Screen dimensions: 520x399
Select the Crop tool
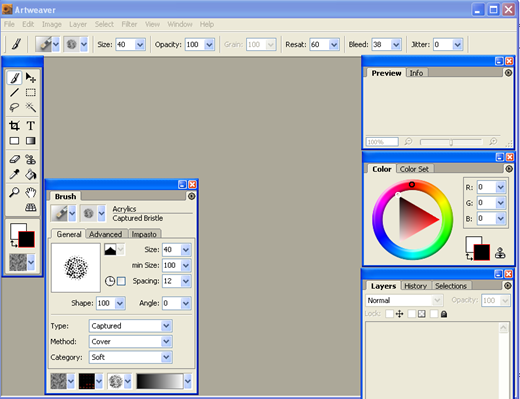(14, 126)
